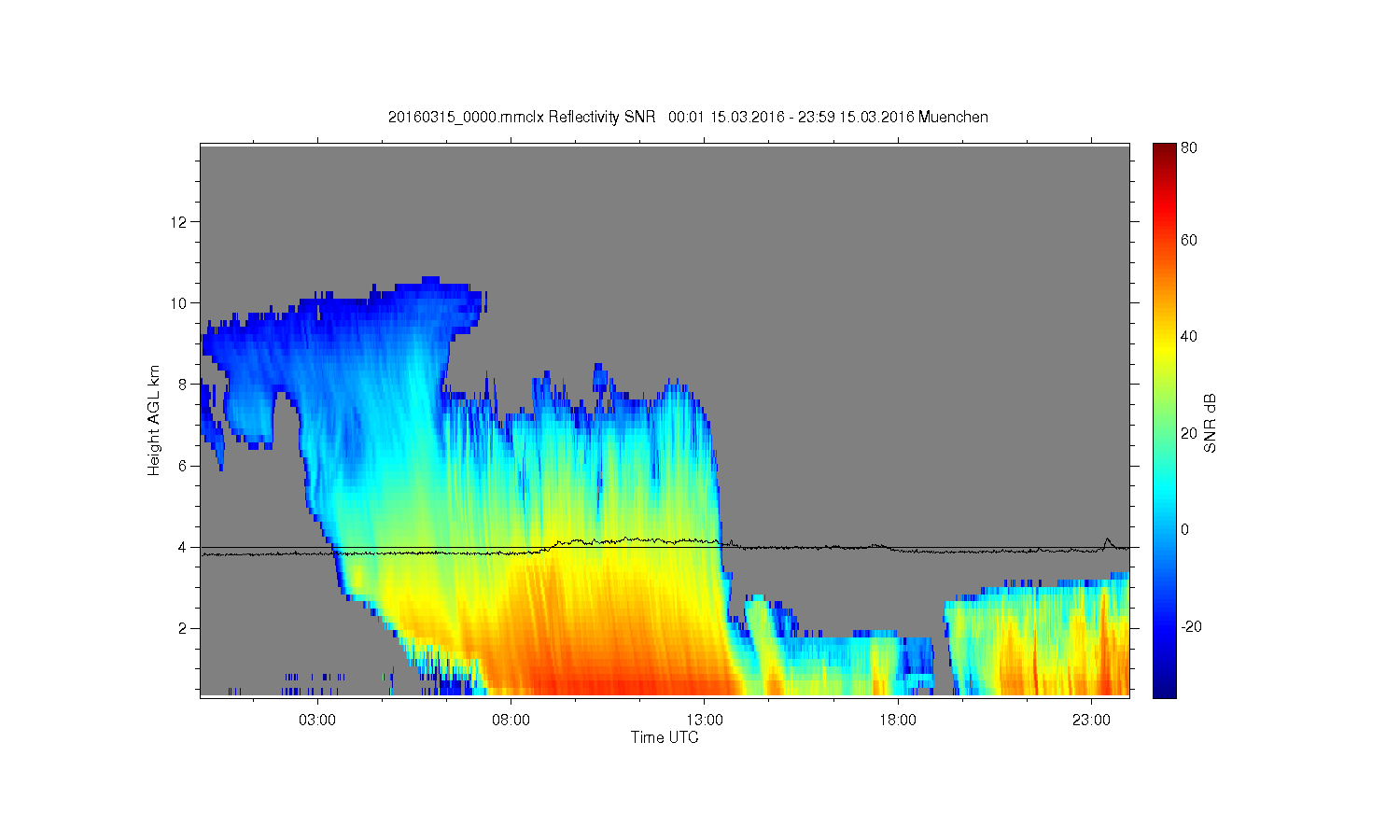Click the height tick label 12
The image size is (1400, 840).
pos(179,222)
